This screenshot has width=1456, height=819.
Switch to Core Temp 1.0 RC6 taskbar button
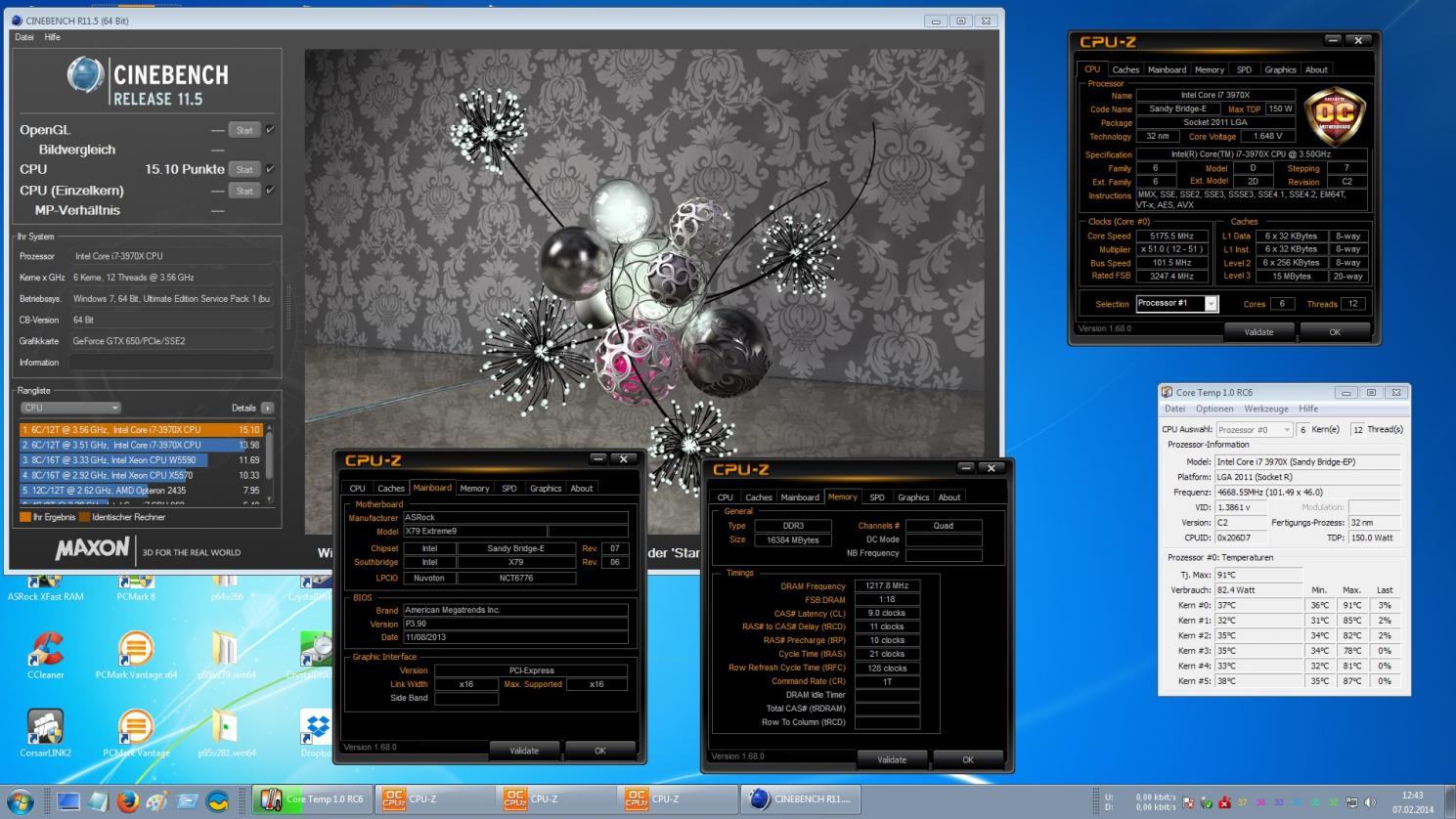tap(312, 799)
